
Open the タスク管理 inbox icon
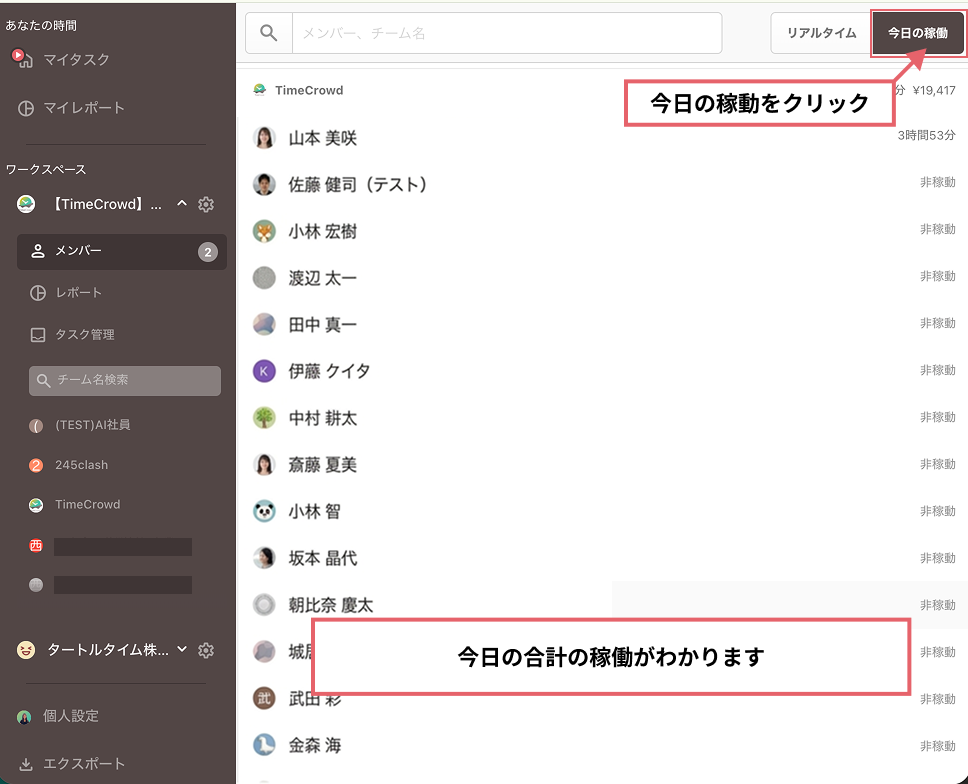tap(38, 335)
